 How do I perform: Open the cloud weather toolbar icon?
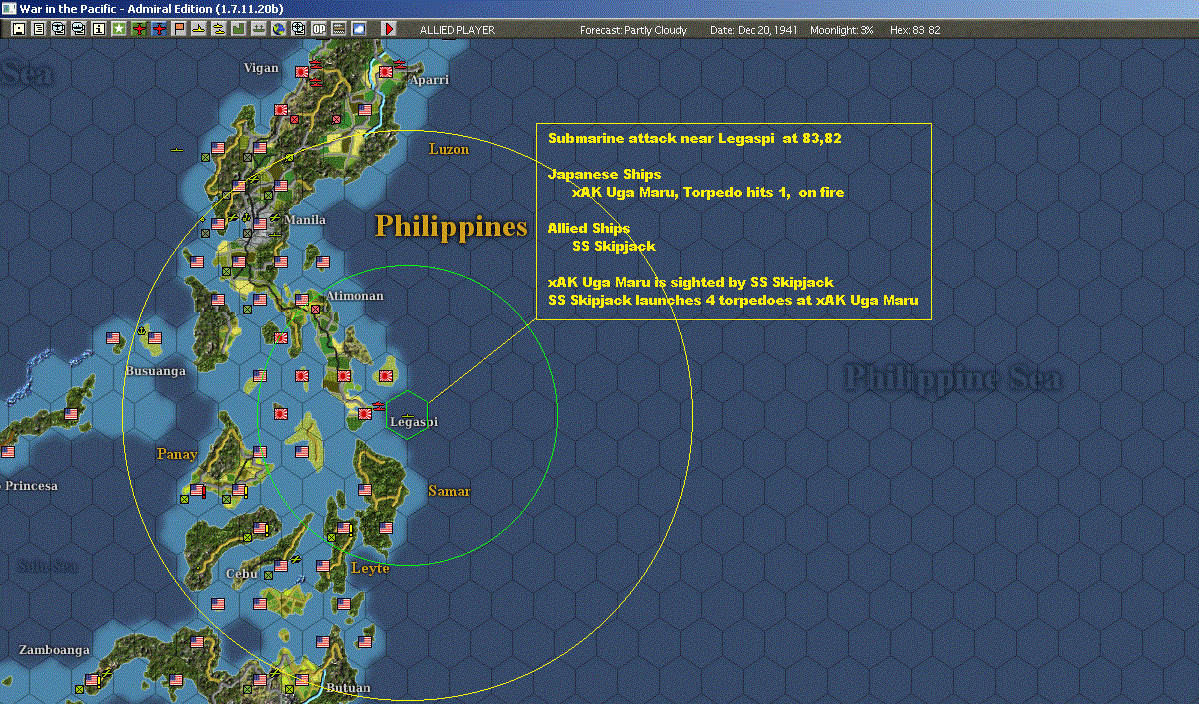click(359, 29)
